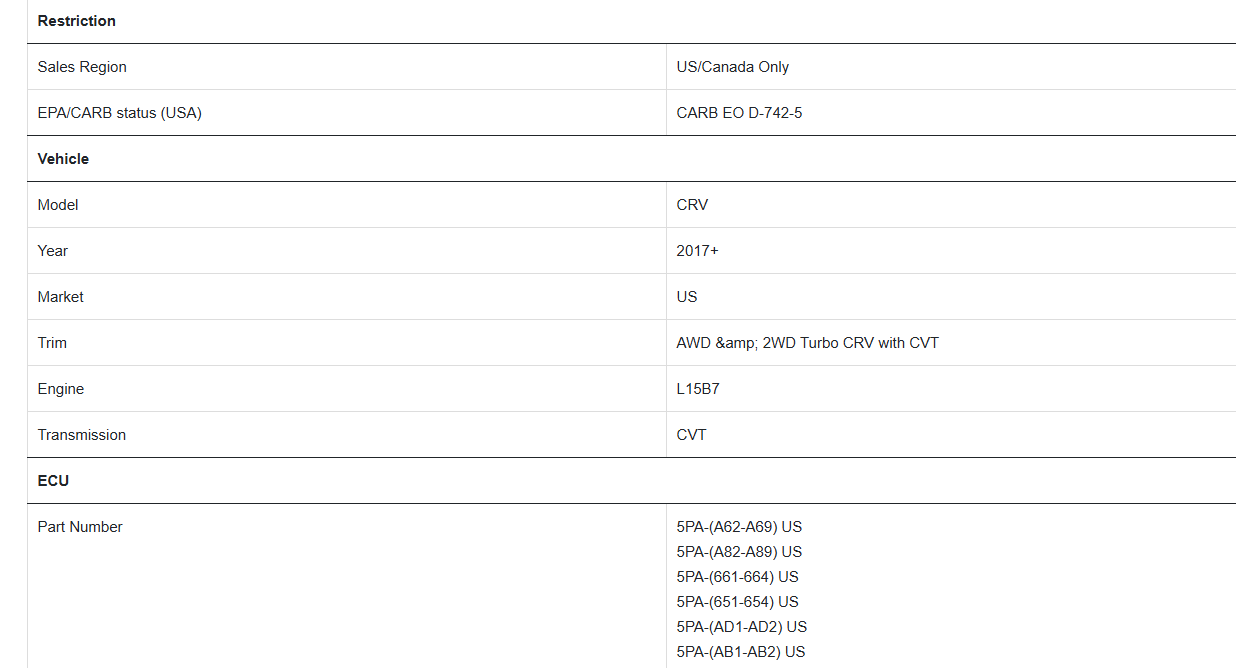Click the 2017+ year value

[x=698, y=251]
